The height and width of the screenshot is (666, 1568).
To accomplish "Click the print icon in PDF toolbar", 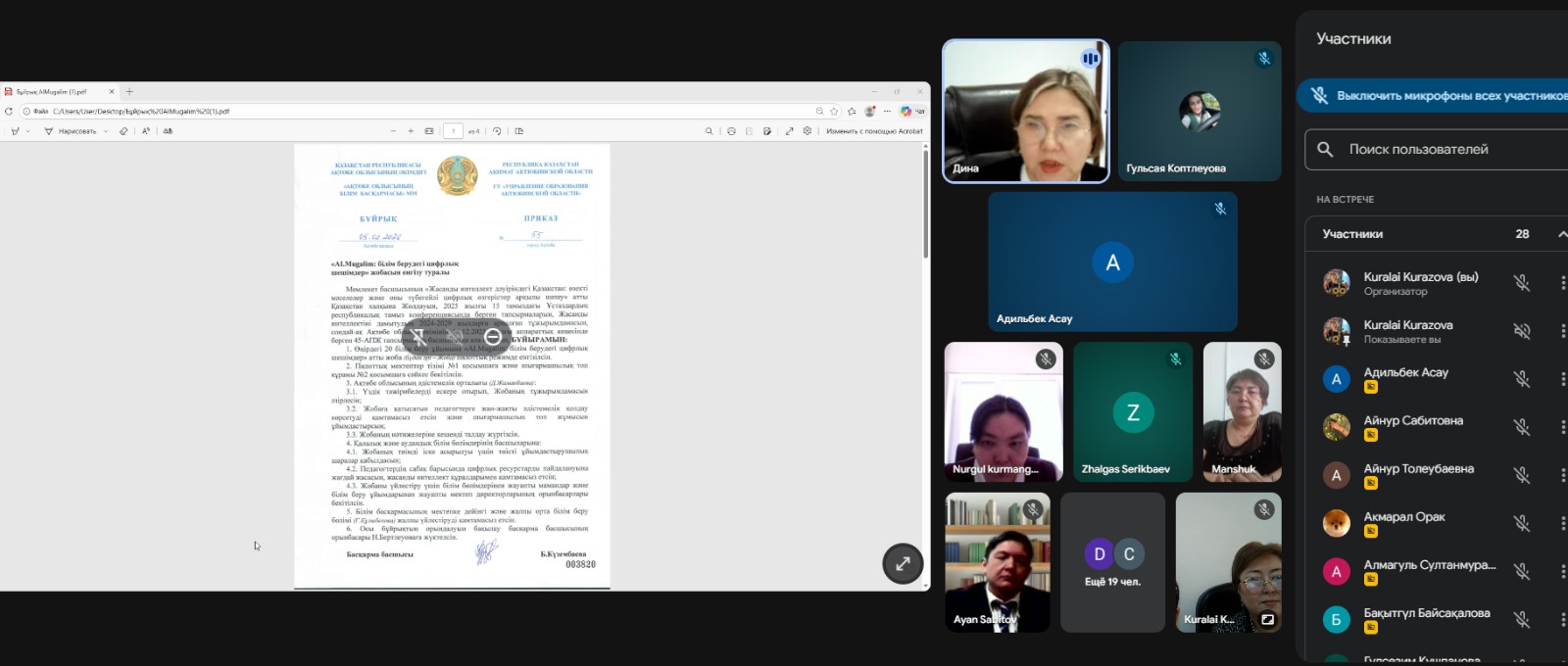I will tap(731, 131).
